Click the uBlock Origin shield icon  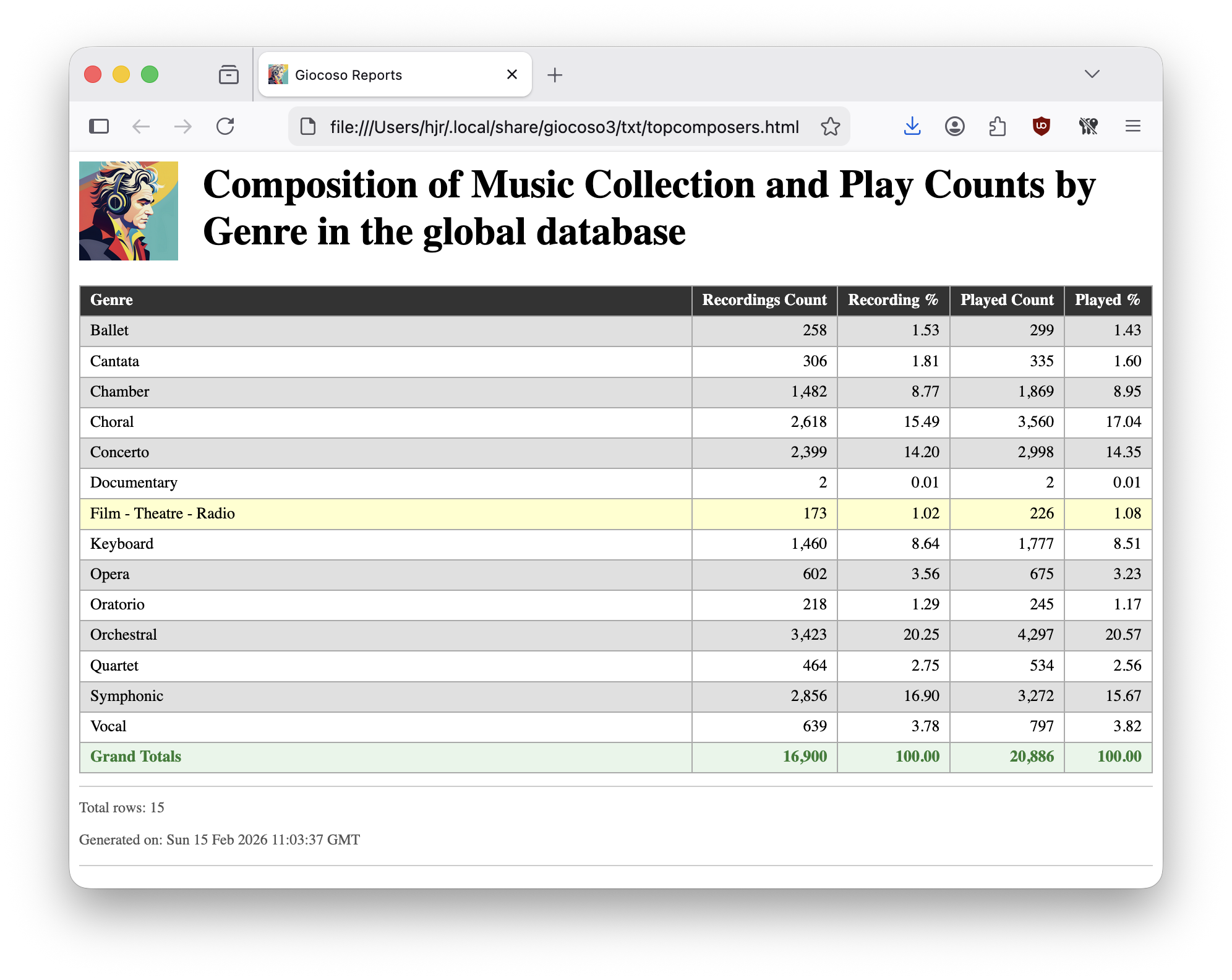[x=1042, y=127]
